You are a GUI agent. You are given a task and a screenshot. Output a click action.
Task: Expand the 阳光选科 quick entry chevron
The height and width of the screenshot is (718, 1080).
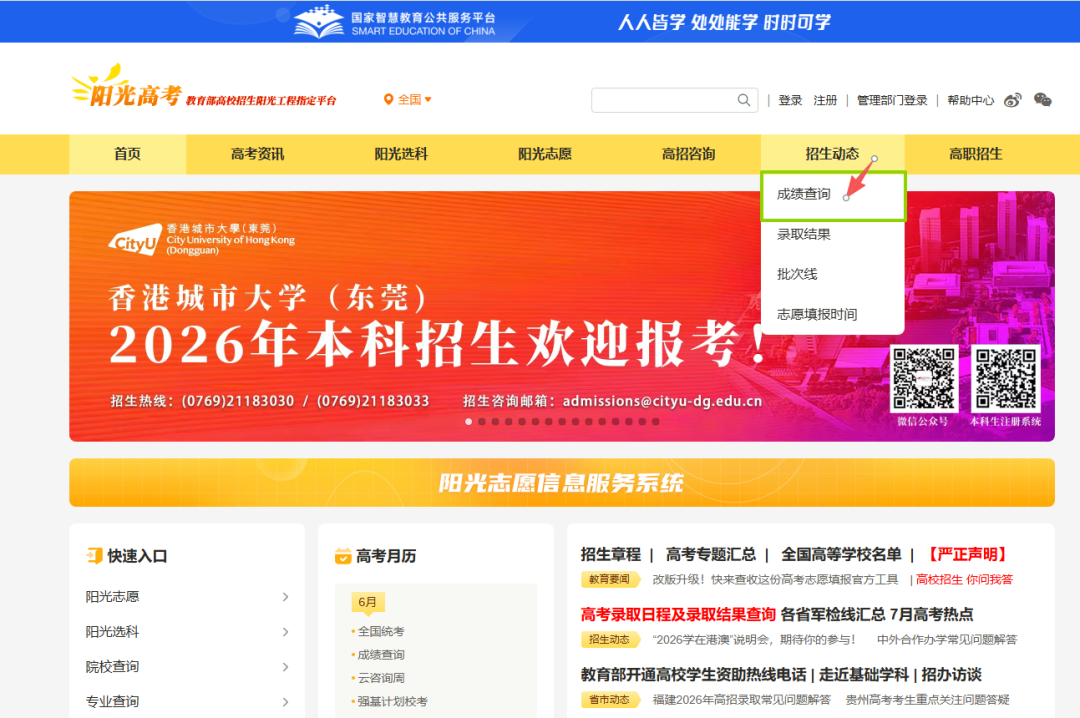point(285,632)
